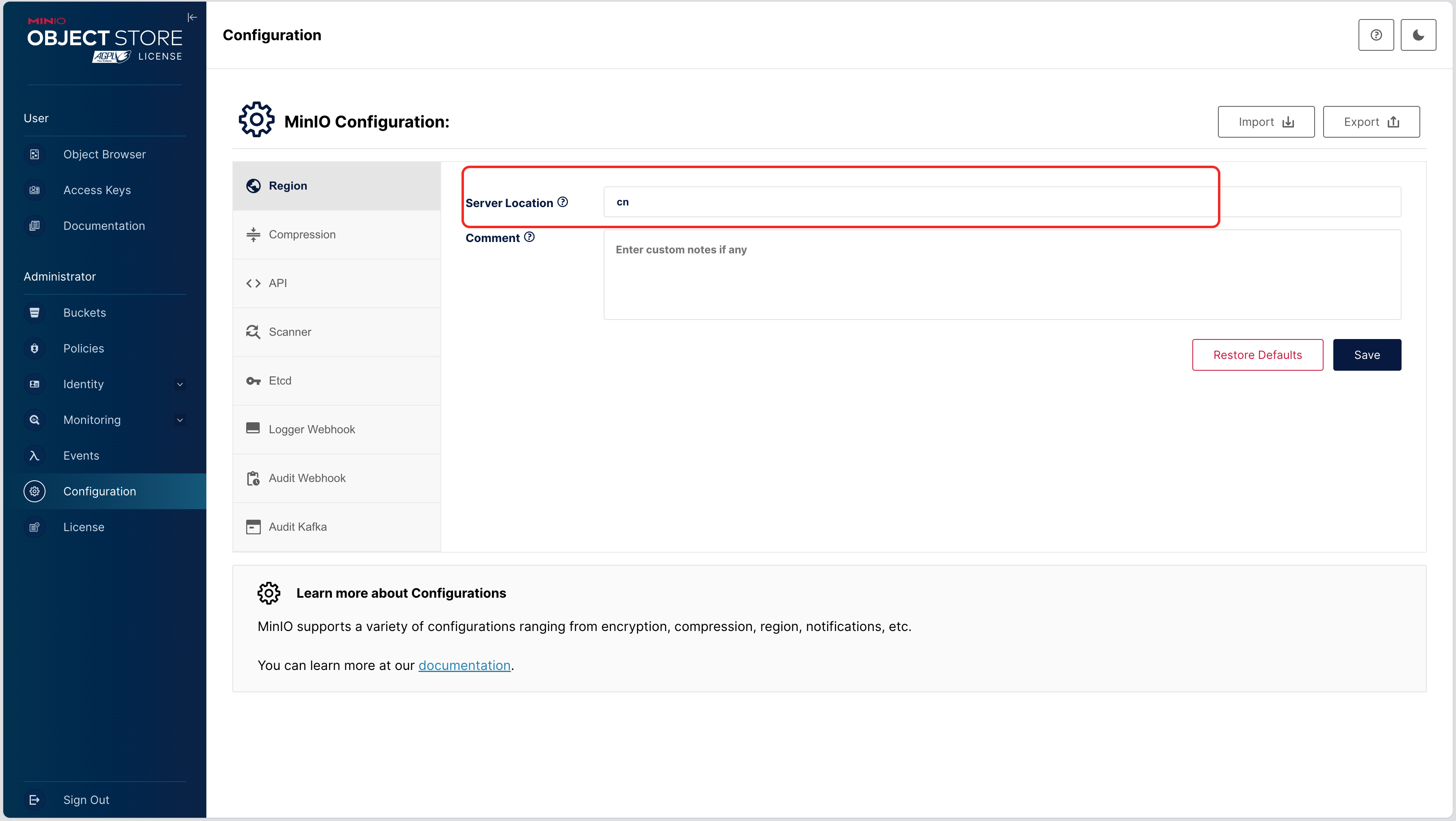
Task: Click the MinIO Configuration gear icon heading
Action: pos(256,120)
